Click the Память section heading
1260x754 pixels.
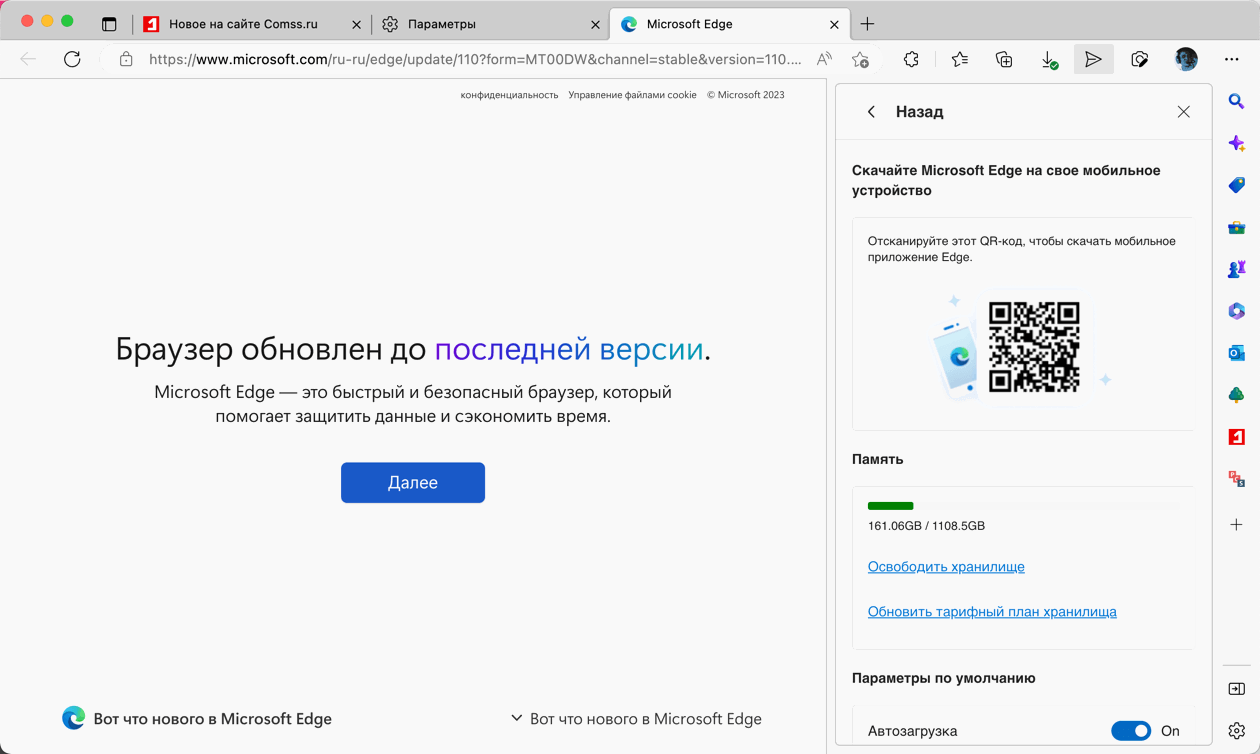pos(878,459)
